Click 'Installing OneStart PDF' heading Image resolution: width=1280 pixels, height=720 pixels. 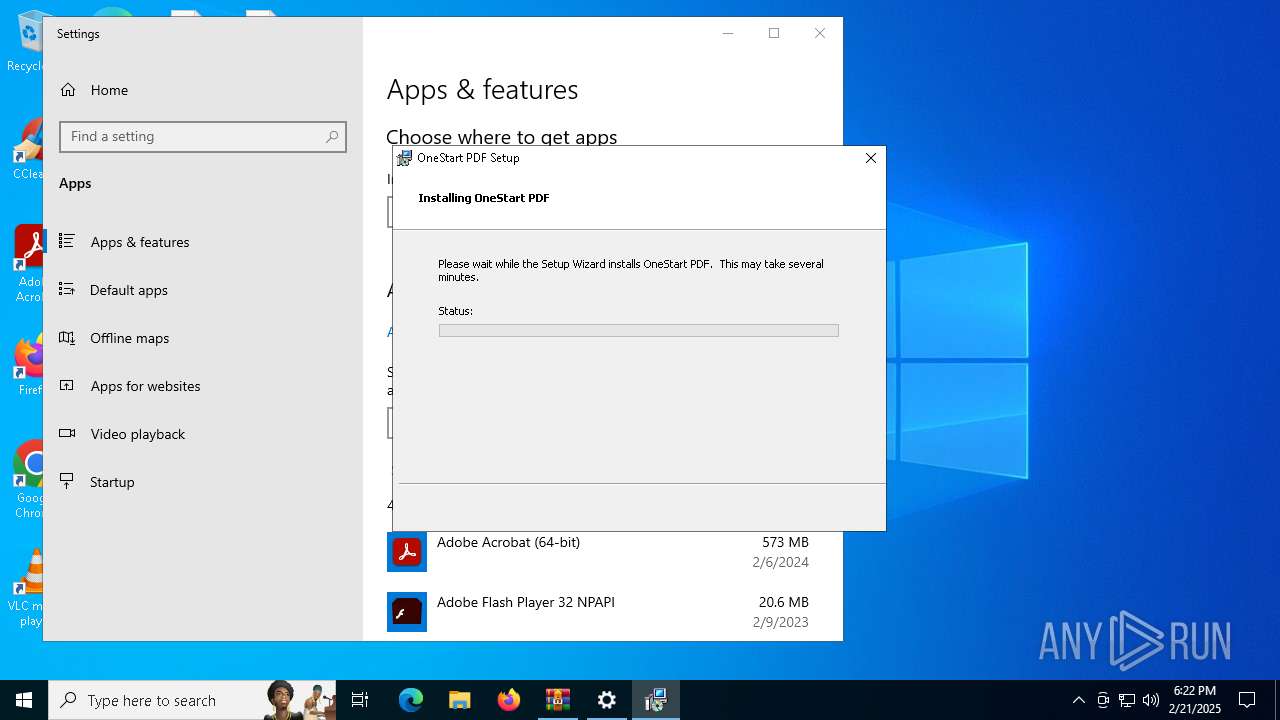(484, 198)
